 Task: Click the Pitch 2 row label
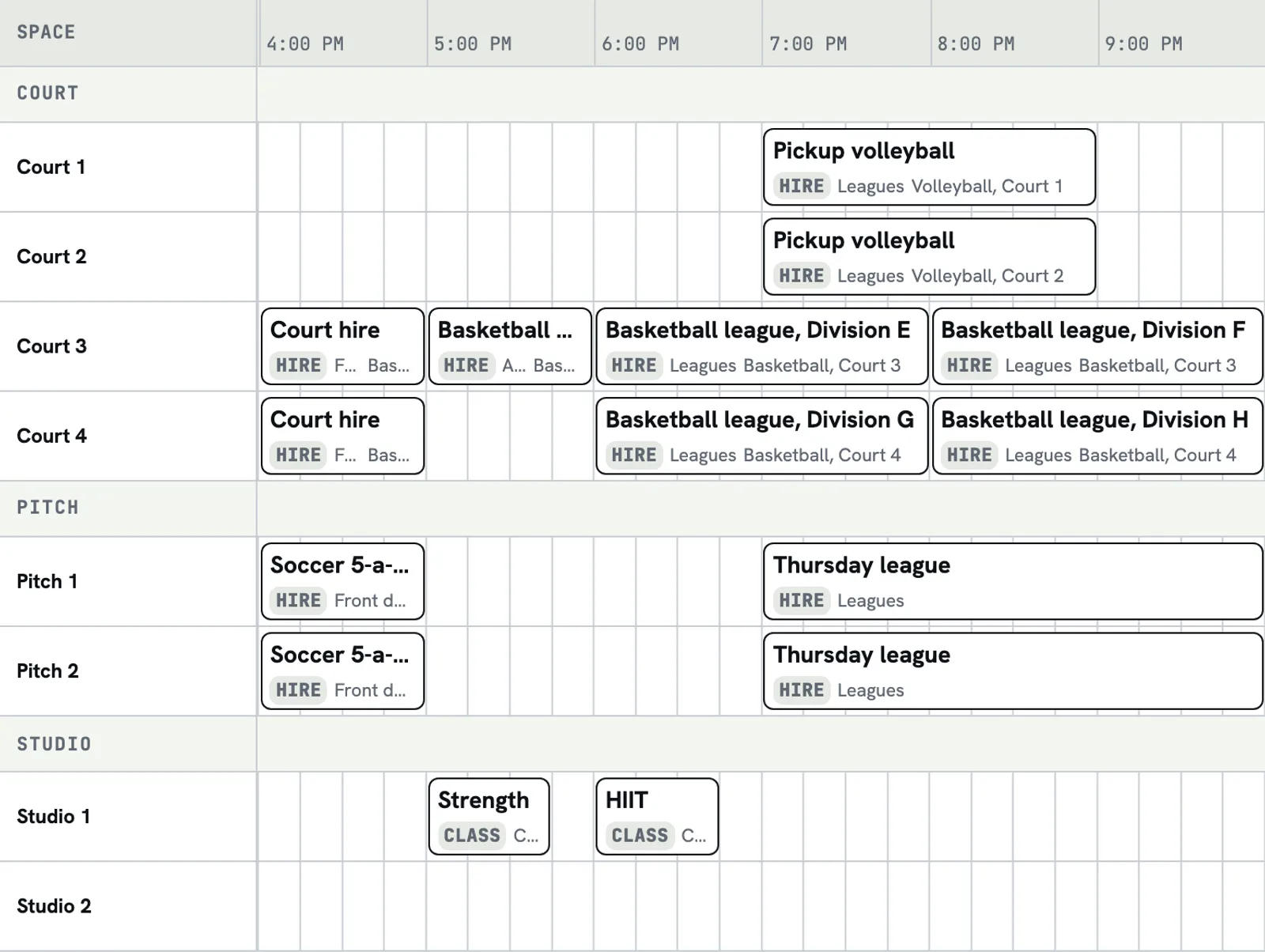click(47, 671)
